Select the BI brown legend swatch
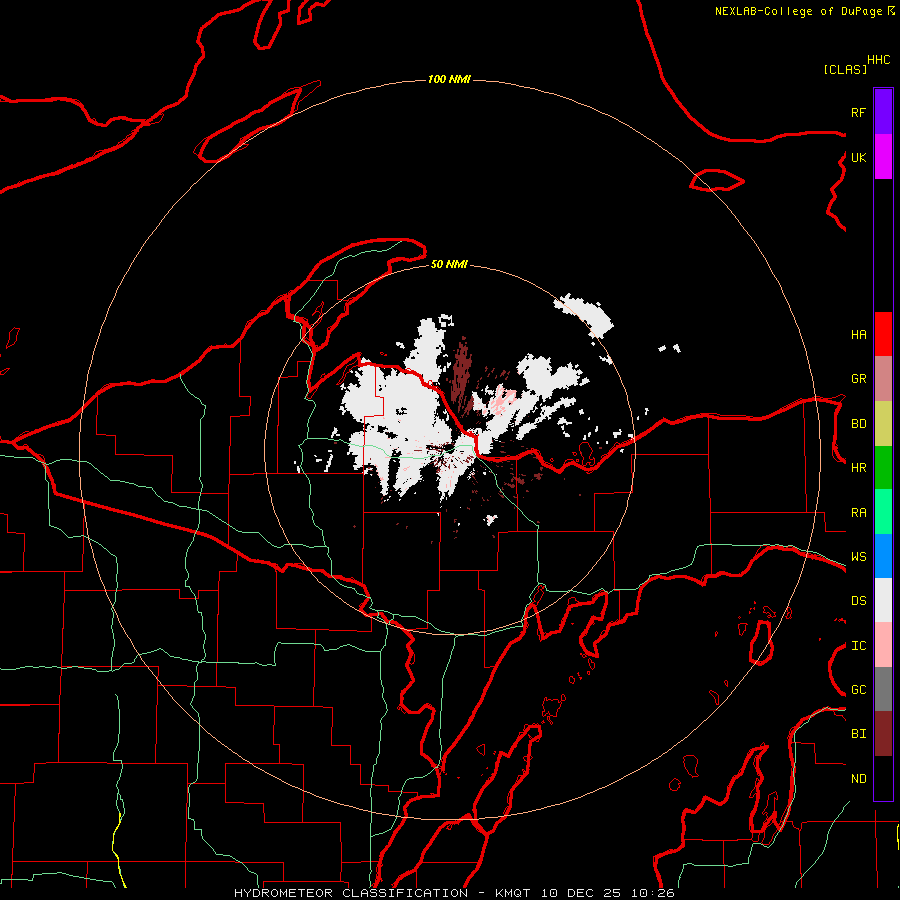Screen dimensions: 900x900 (883, 734)
